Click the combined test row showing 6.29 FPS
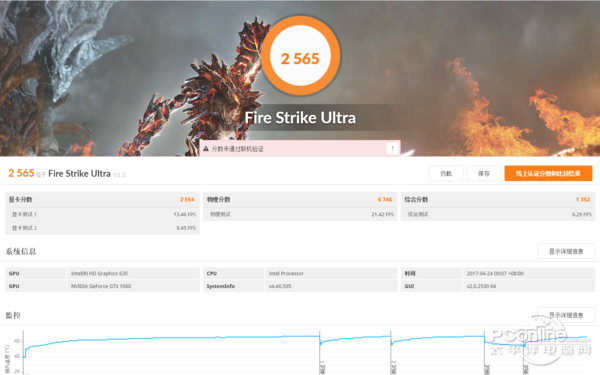 click(498, 214)
